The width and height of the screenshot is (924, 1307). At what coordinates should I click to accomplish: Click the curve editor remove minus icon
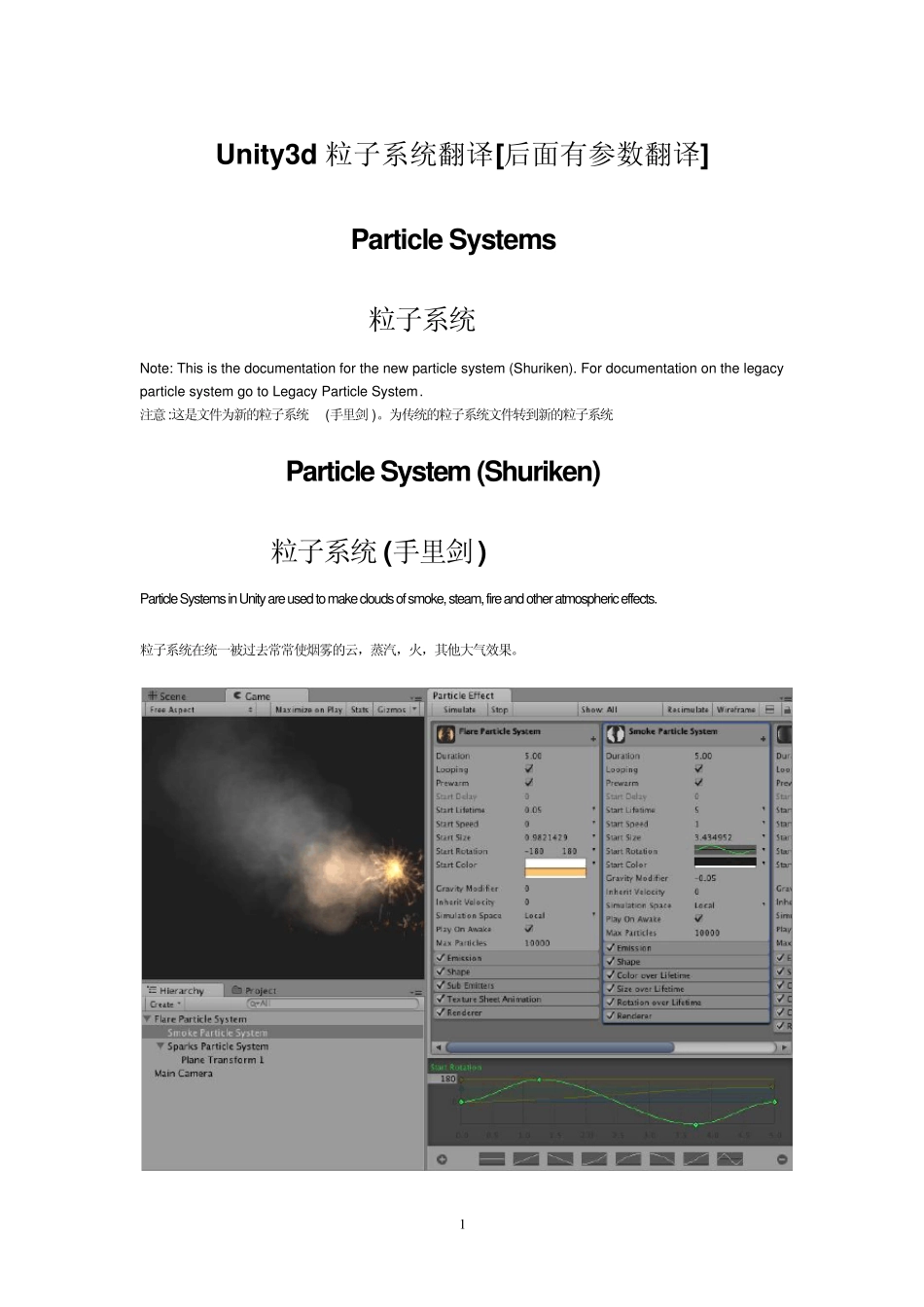783,1158
